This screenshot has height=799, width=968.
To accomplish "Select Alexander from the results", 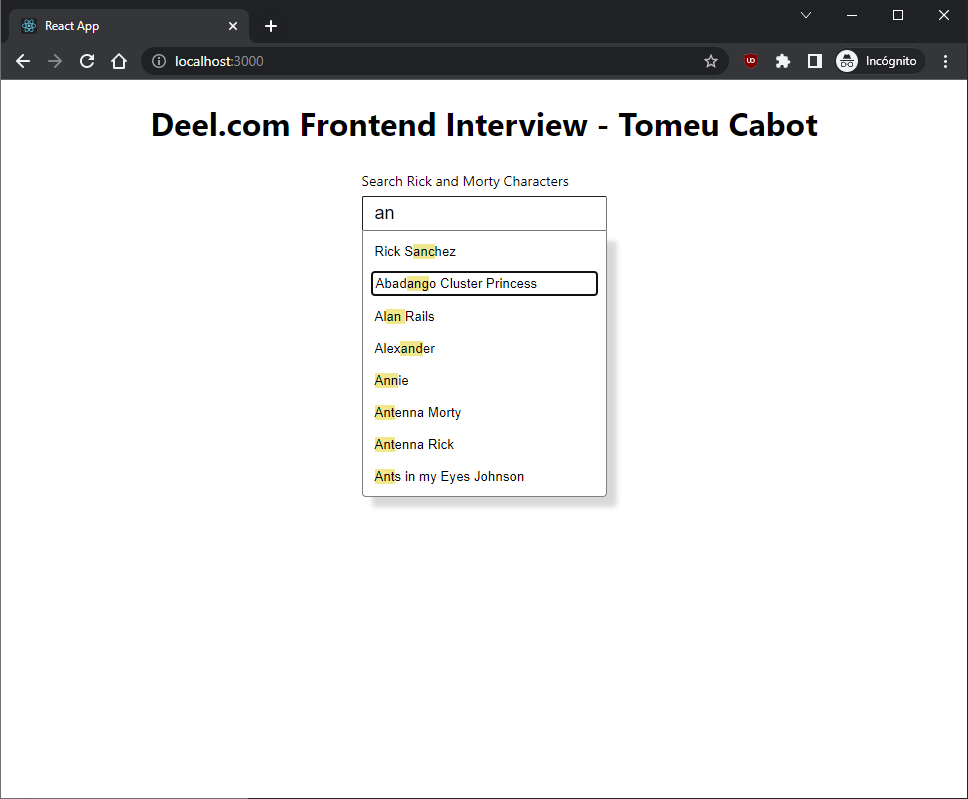I will pos(484,348).
